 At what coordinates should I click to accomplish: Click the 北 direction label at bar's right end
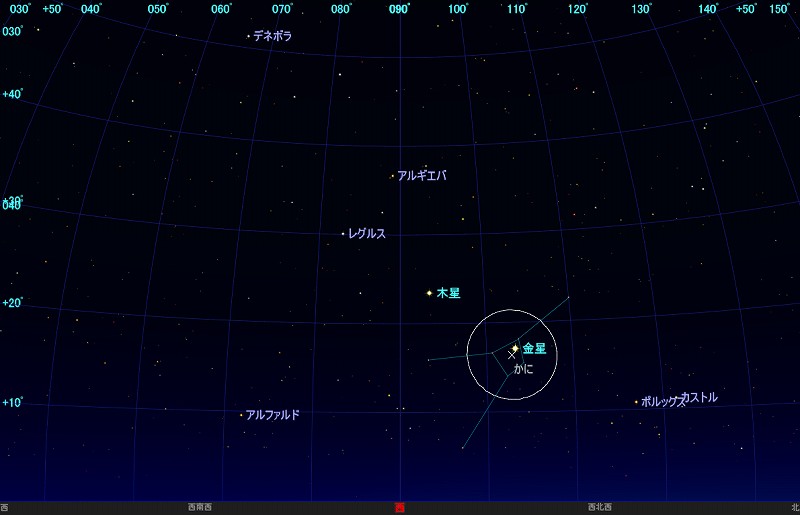[794, 508]
